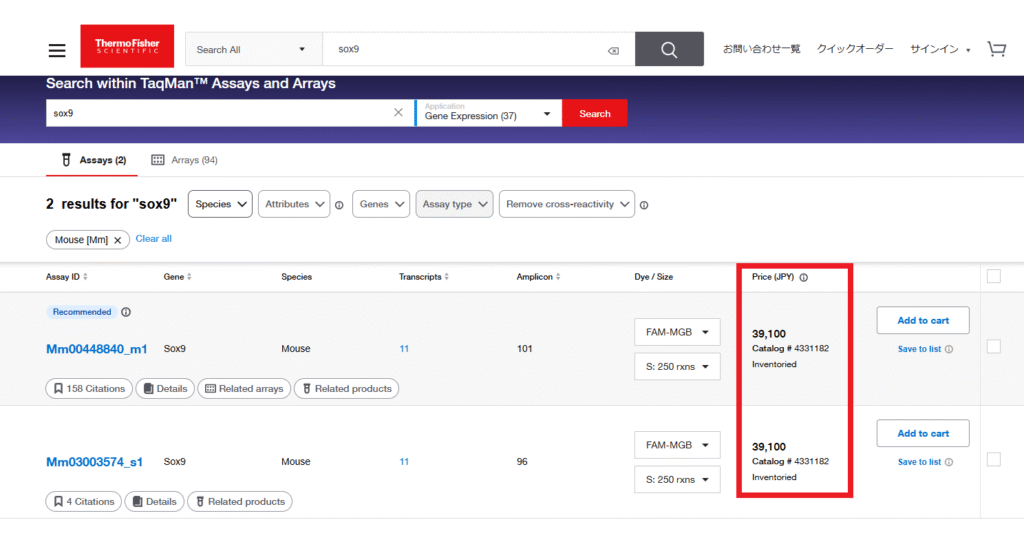Add Mm00448840_m1 to cart
This screenshot has width=1024, height=540.
pyautogui.click(x=922, y=320)
